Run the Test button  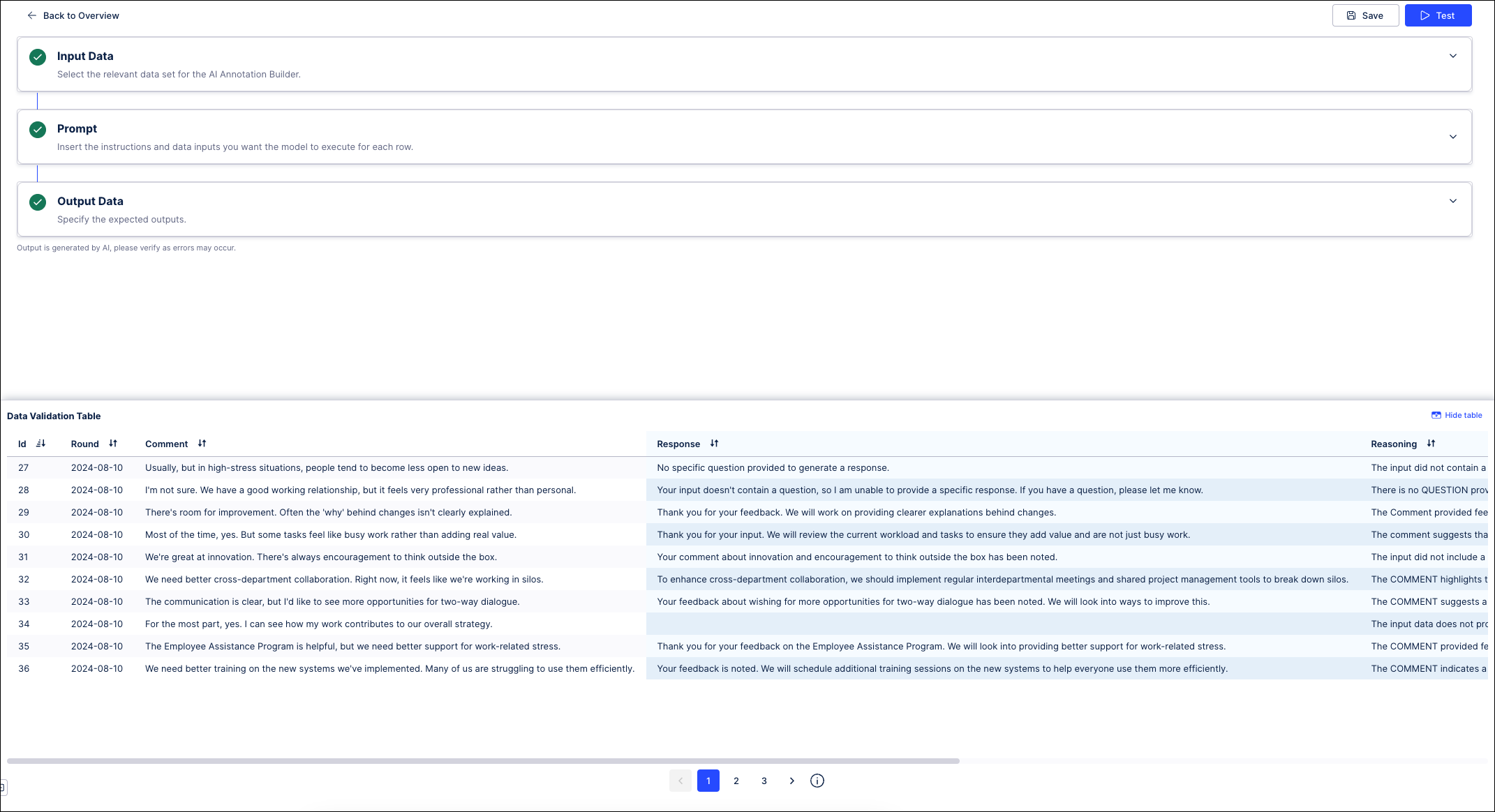[x=1438, y=15]
